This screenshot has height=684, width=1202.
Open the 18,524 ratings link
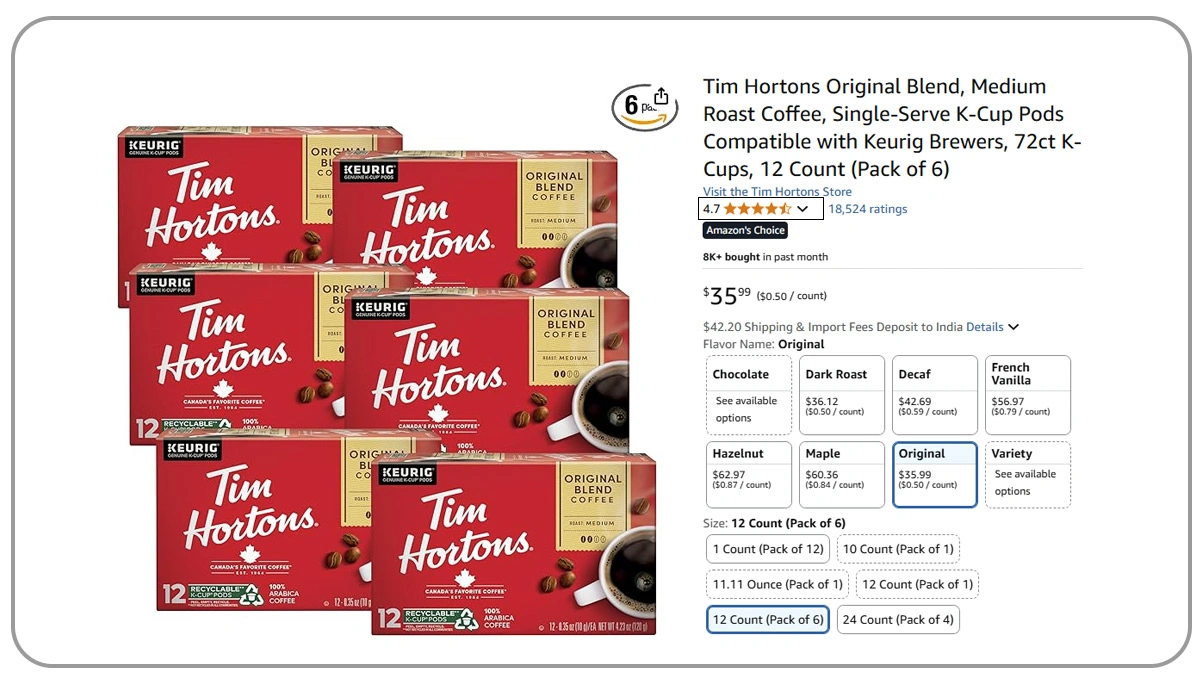click(x=868, y=209)
